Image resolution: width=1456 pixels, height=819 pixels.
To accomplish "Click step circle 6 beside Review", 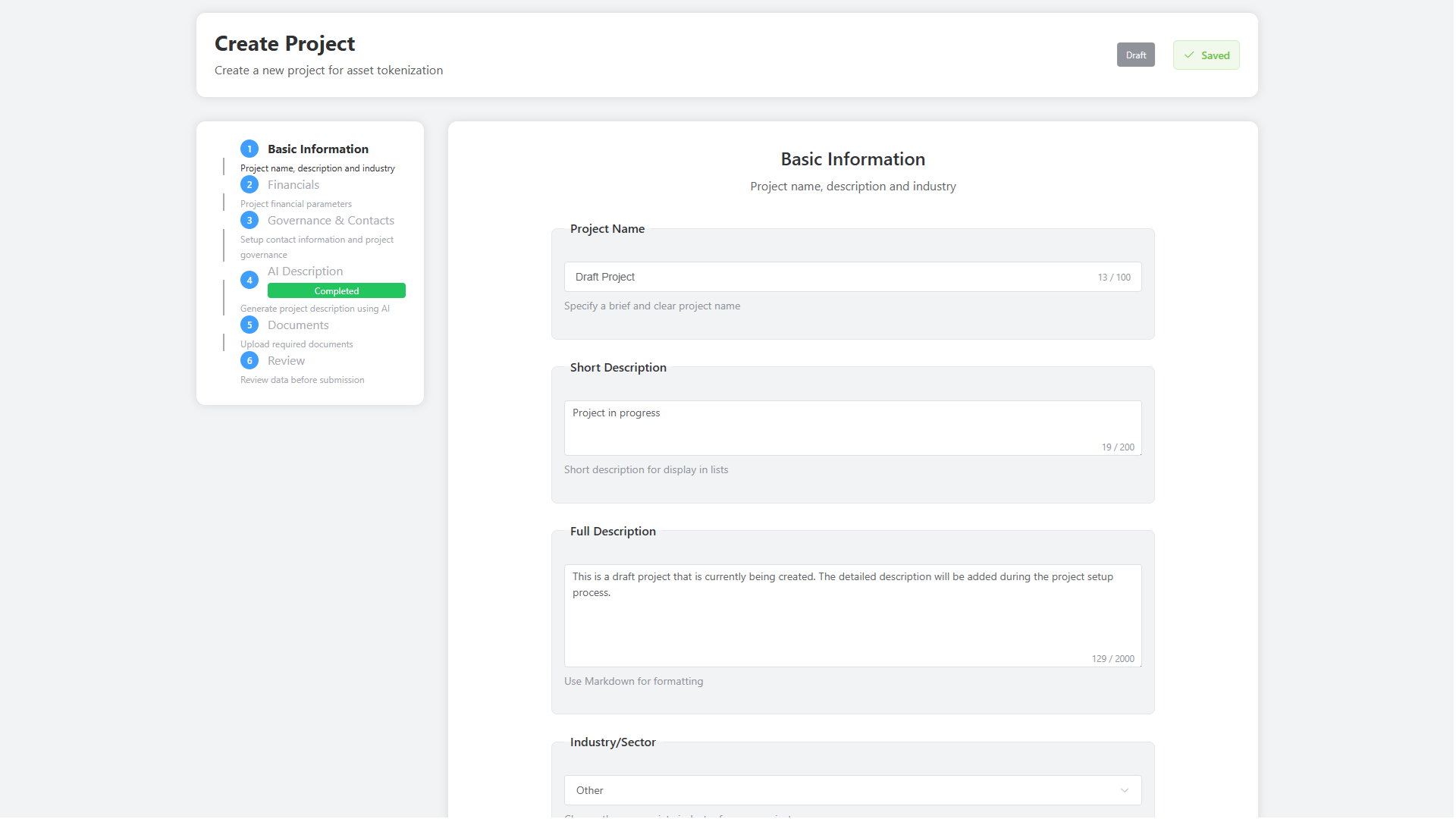I will click(249, 360).
